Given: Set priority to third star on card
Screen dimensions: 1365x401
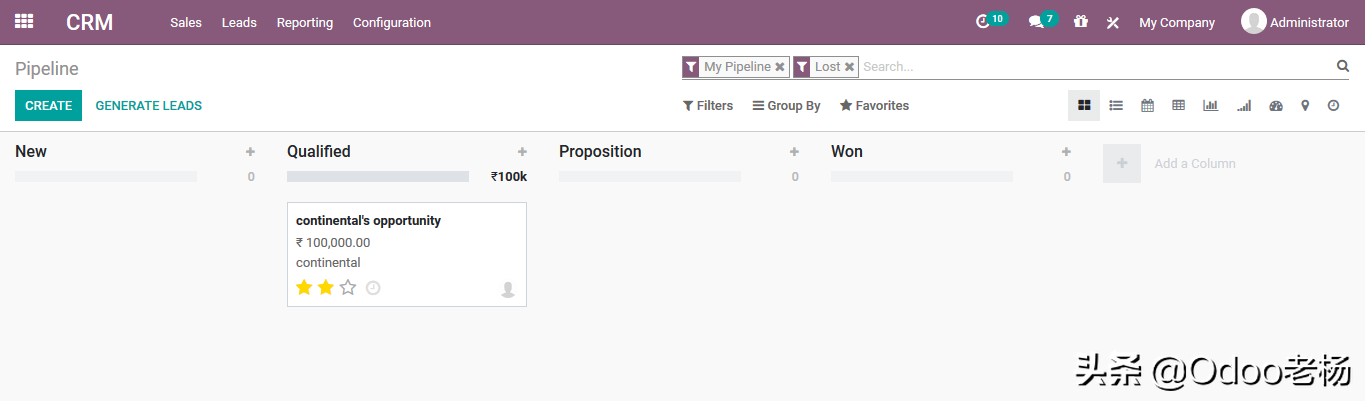Looking at the screenshot, I should (348, 288).
